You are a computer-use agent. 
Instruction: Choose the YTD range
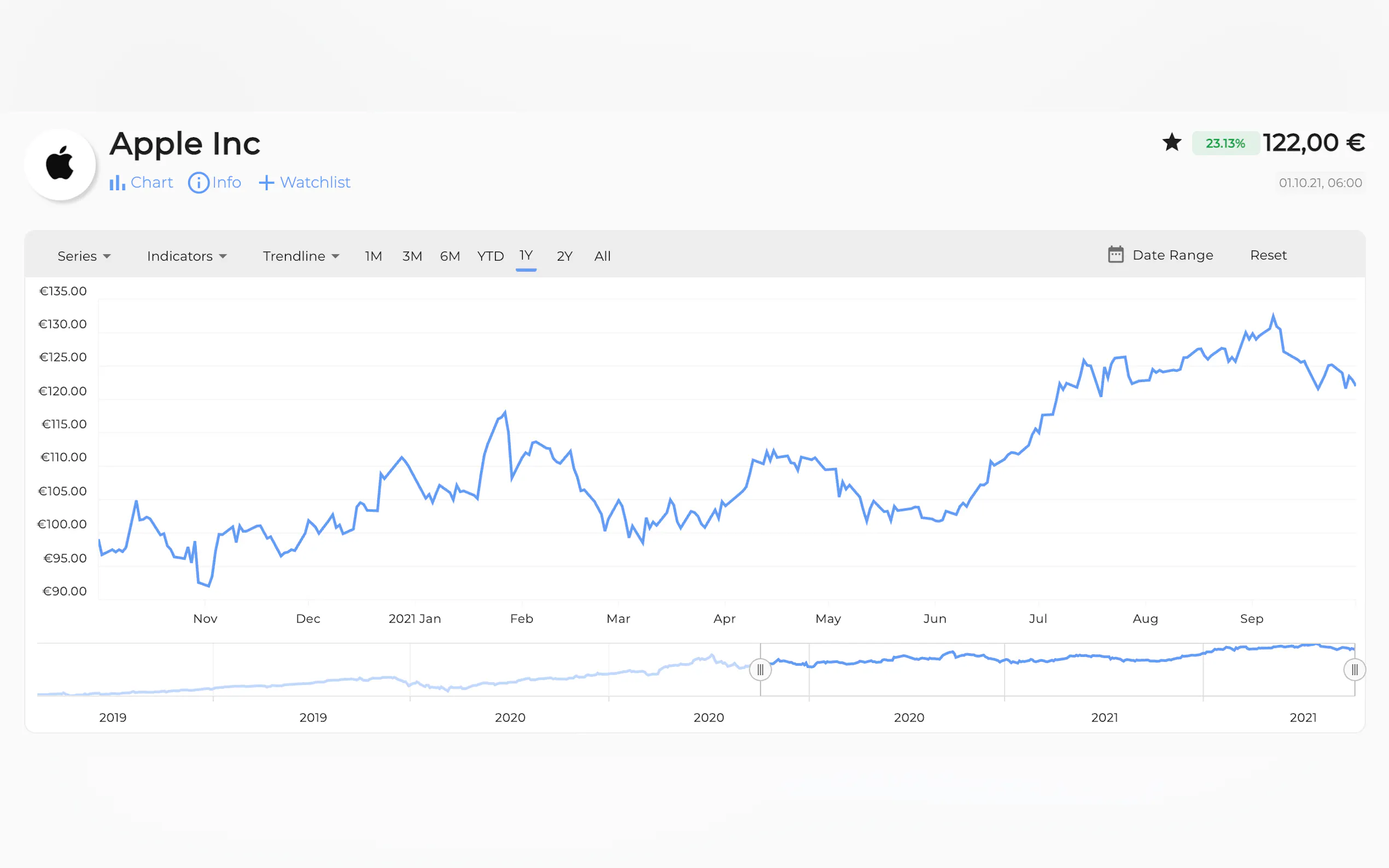tap(490, 256)
